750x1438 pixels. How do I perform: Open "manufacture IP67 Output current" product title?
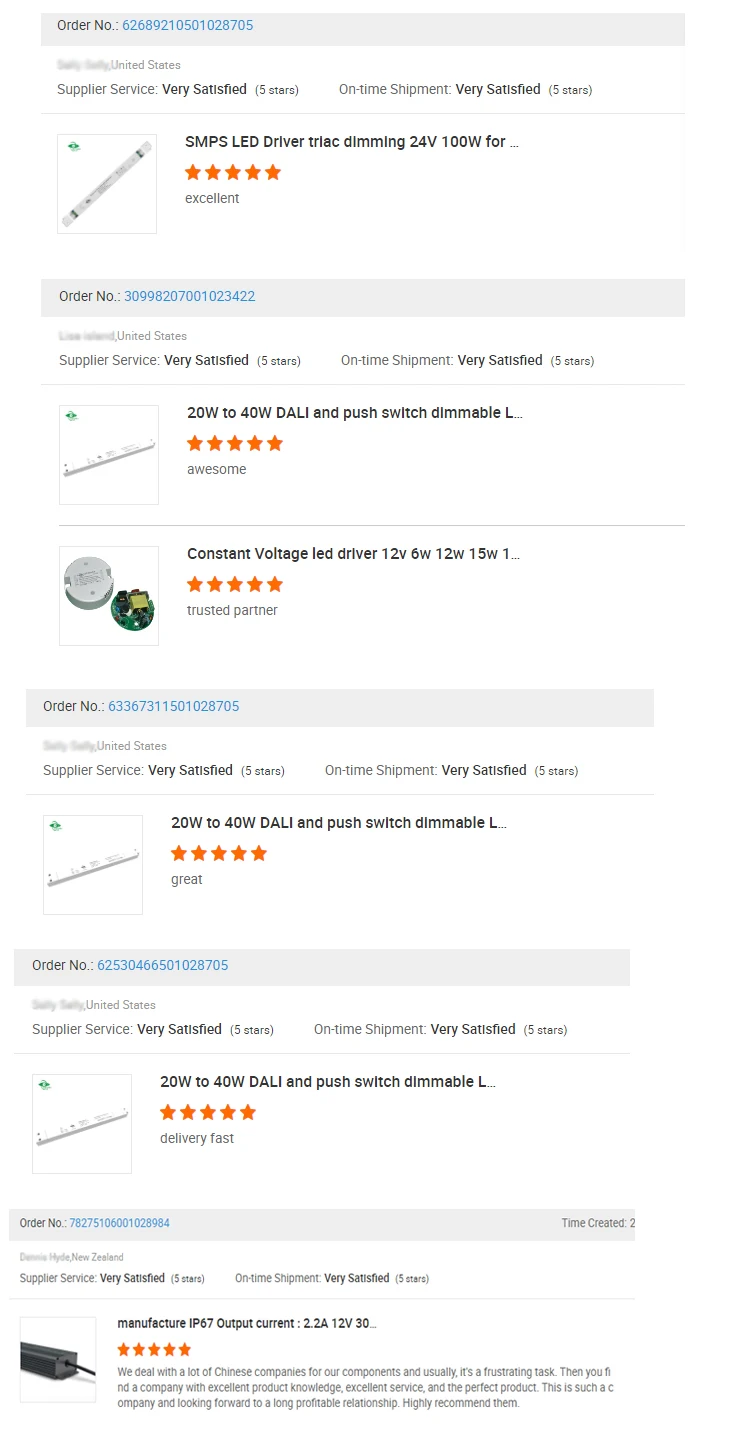247,1324
